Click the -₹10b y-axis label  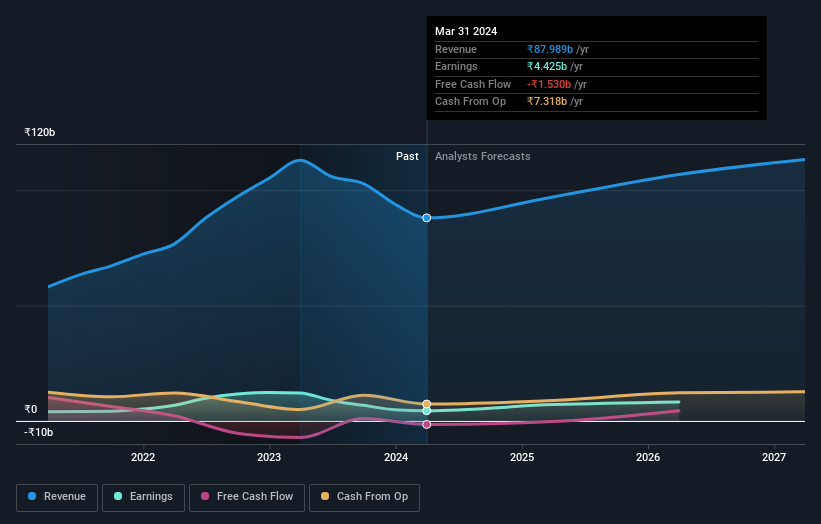click(38, 432)
